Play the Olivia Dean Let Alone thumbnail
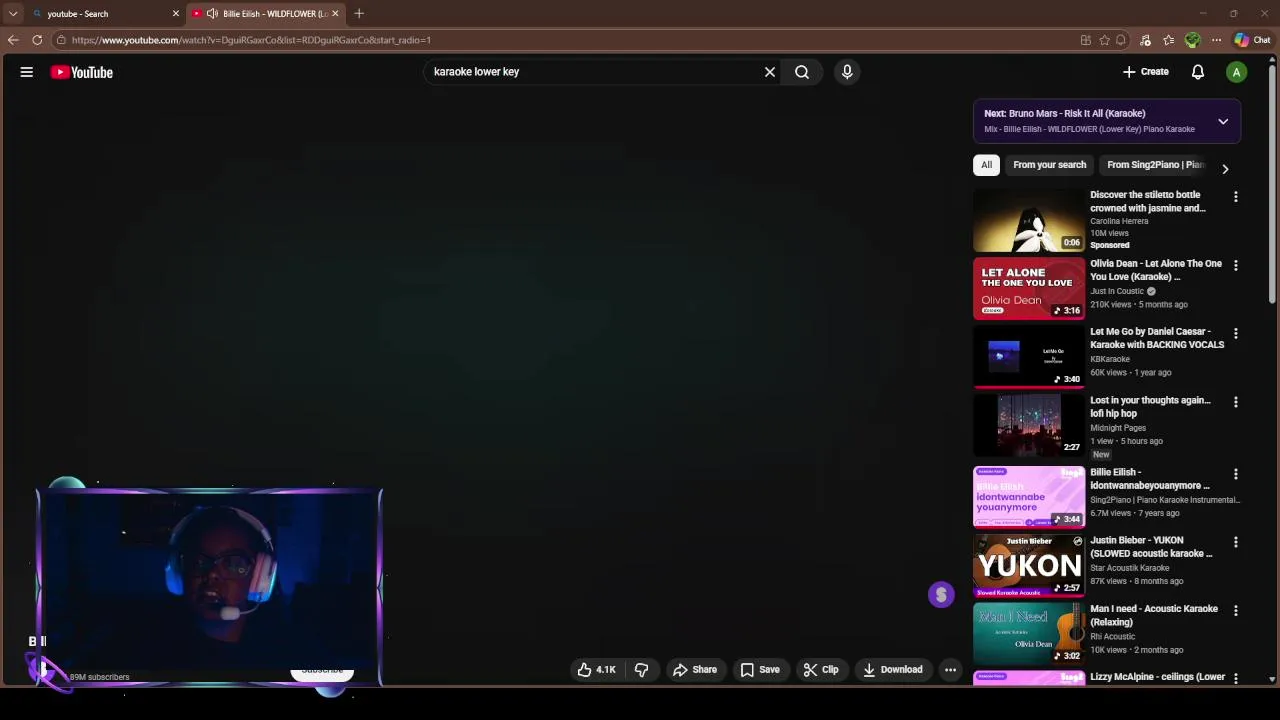1280x720 pixels. click(1029, 289)
